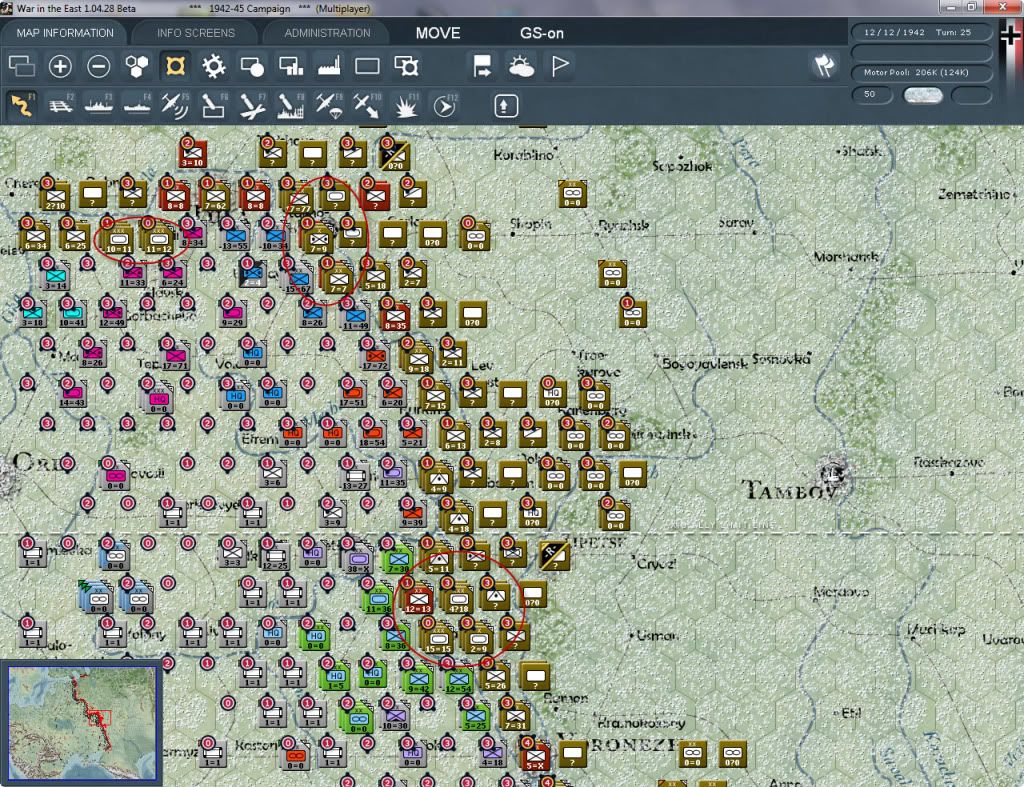Viewport: 1024px width, 787px height.
Task: Zoom out with the minus icon
Action: coord(99,67)
